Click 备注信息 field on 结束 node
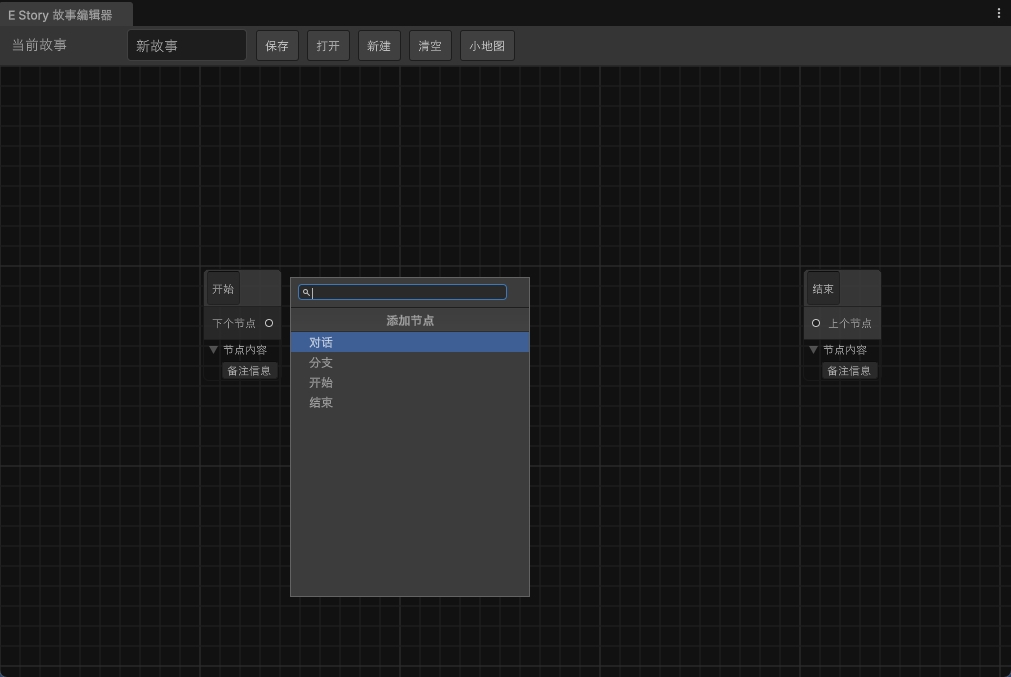The width and height of the screenshot is (1011, 677). point(849,371)
